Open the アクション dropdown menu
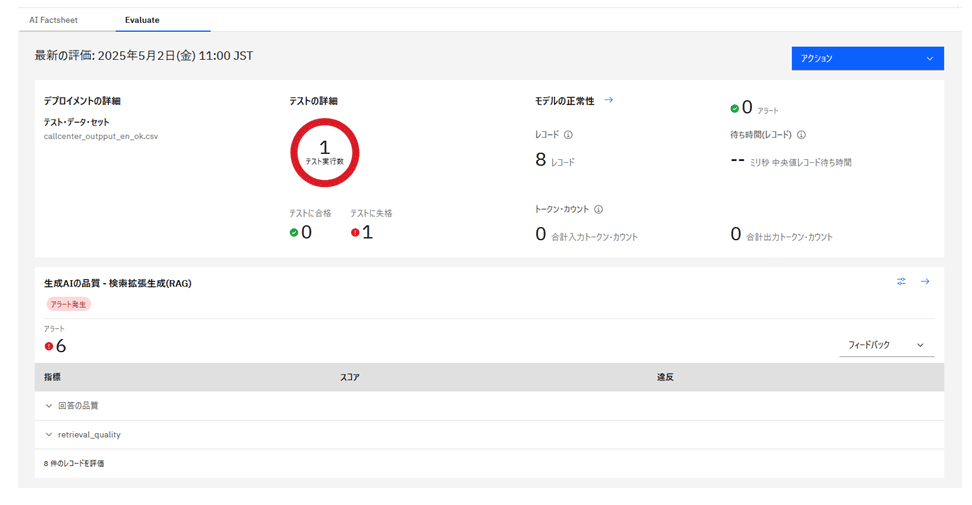972x505 pixels. pyautogui.click(x=867, y=59)
